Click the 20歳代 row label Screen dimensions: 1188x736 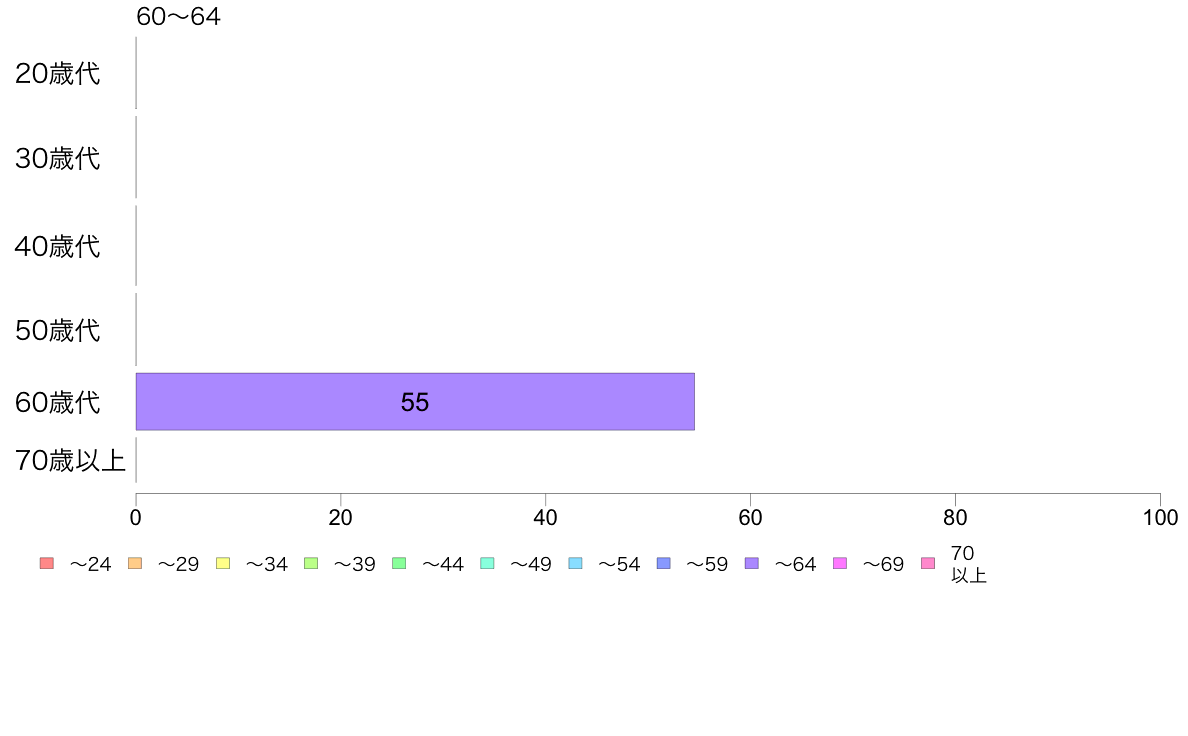pos(58,74)
